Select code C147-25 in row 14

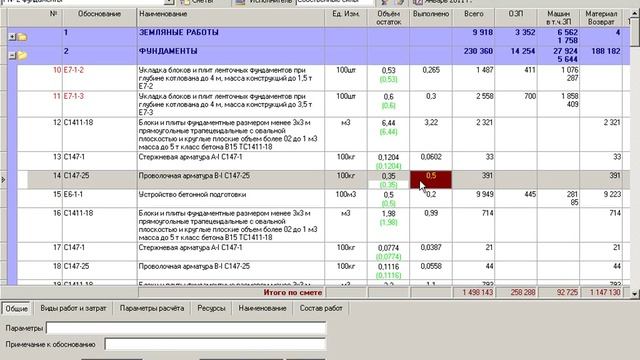76,176
